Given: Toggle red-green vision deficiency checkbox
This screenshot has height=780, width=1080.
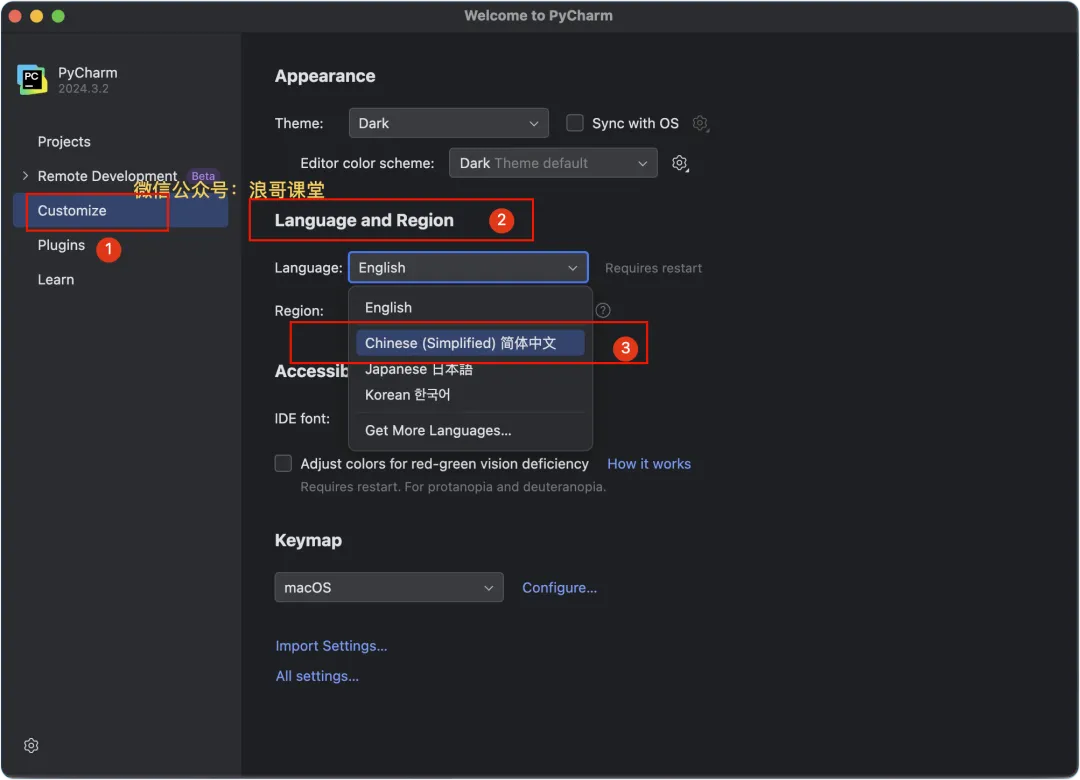Looking at the screenshot, I should pyautogui.click(x=283, y=463).
